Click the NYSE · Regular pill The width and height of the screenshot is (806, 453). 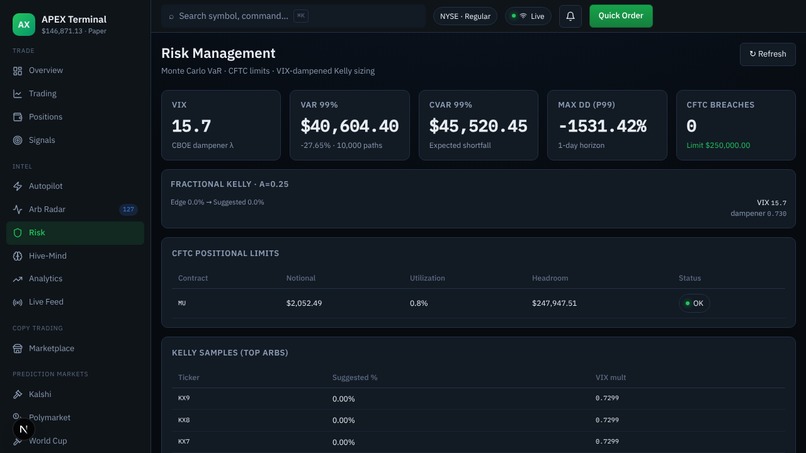[x=465, y=16]
